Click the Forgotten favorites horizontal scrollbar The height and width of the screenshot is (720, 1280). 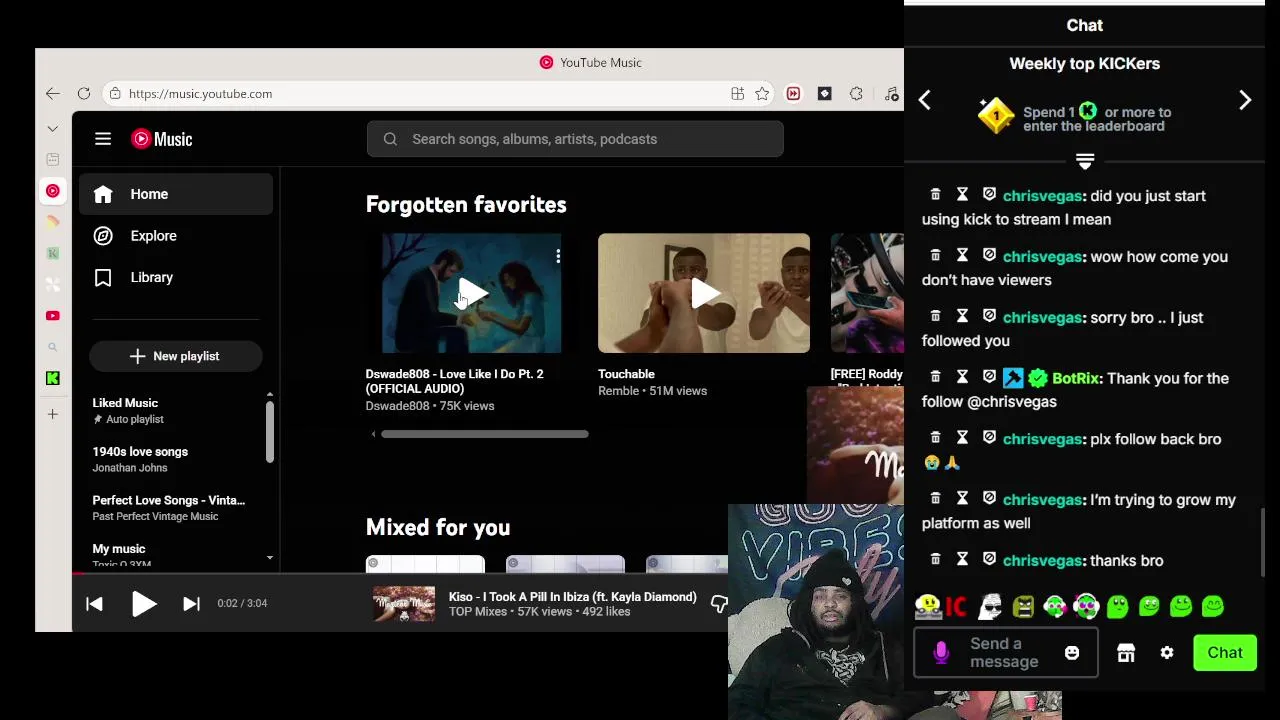point(485,434)
